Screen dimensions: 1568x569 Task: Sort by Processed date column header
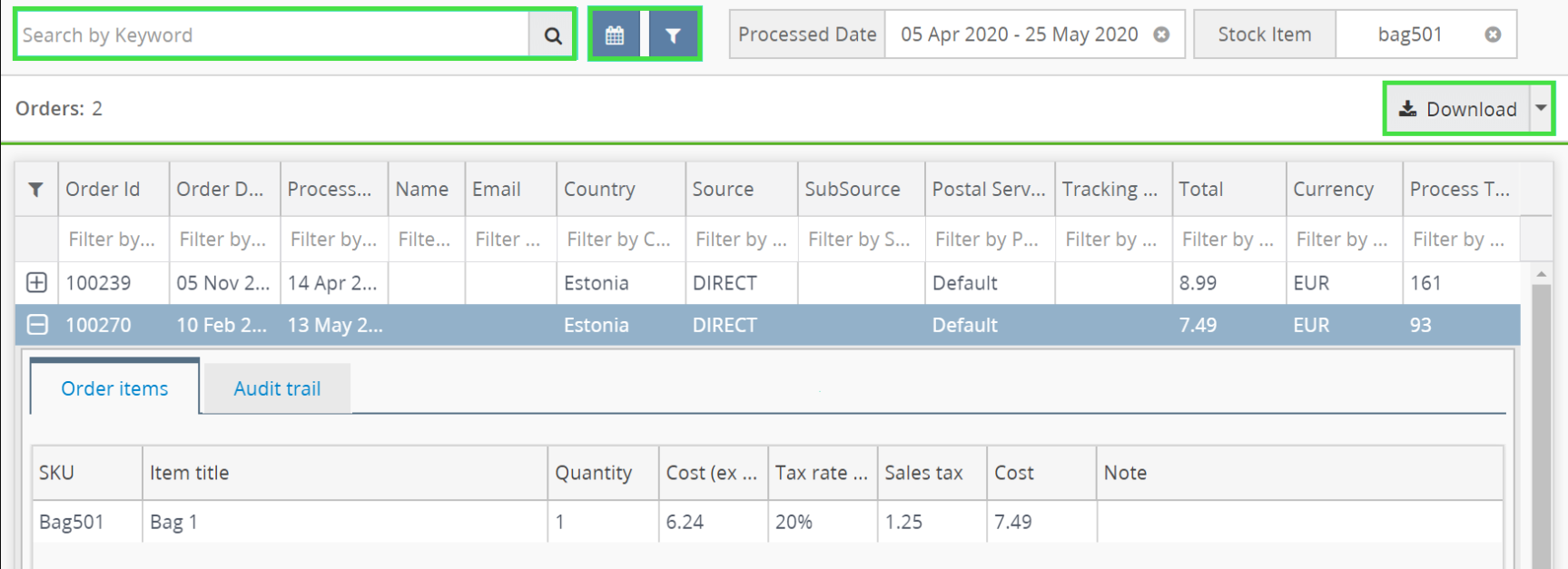coord(334,189)
